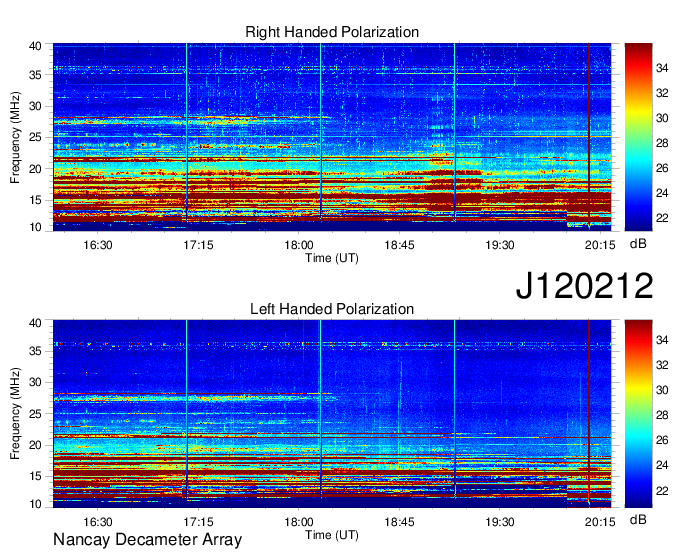Click the "Nancay Decameter Array" caption
The width and height of the screenshot is (680, 552).
147,540
